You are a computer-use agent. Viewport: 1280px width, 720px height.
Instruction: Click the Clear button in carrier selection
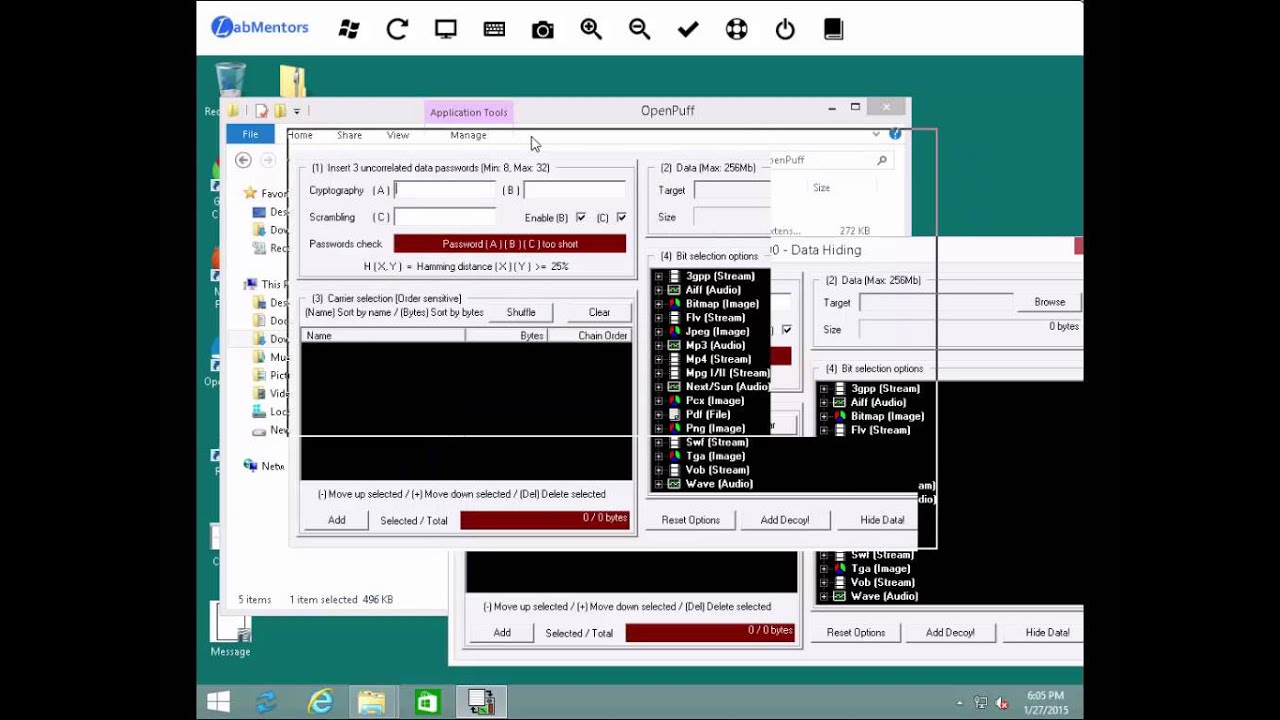pos(599,312)
